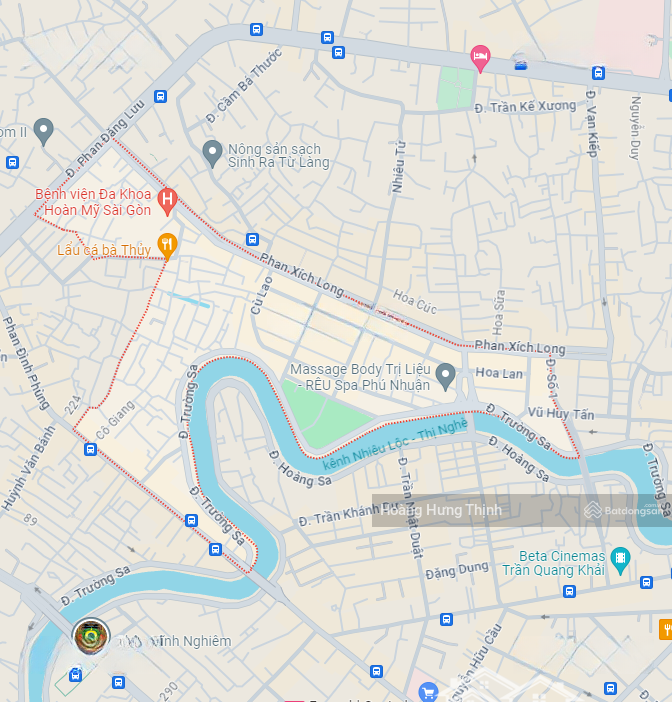Click the Lẩu cá bà Thủy restaurant pin
Image resolution: width=672 pixels, height=702 pixels.
click(x=167, y=246)
